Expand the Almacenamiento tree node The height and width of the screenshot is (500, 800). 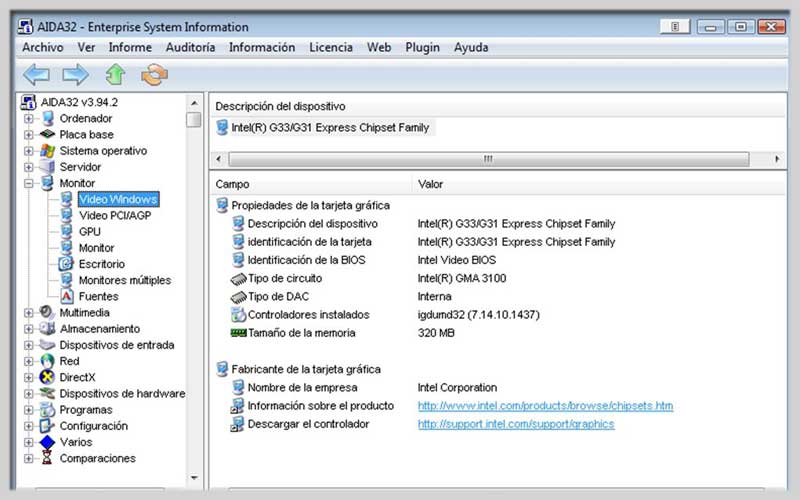pos(29,329)
